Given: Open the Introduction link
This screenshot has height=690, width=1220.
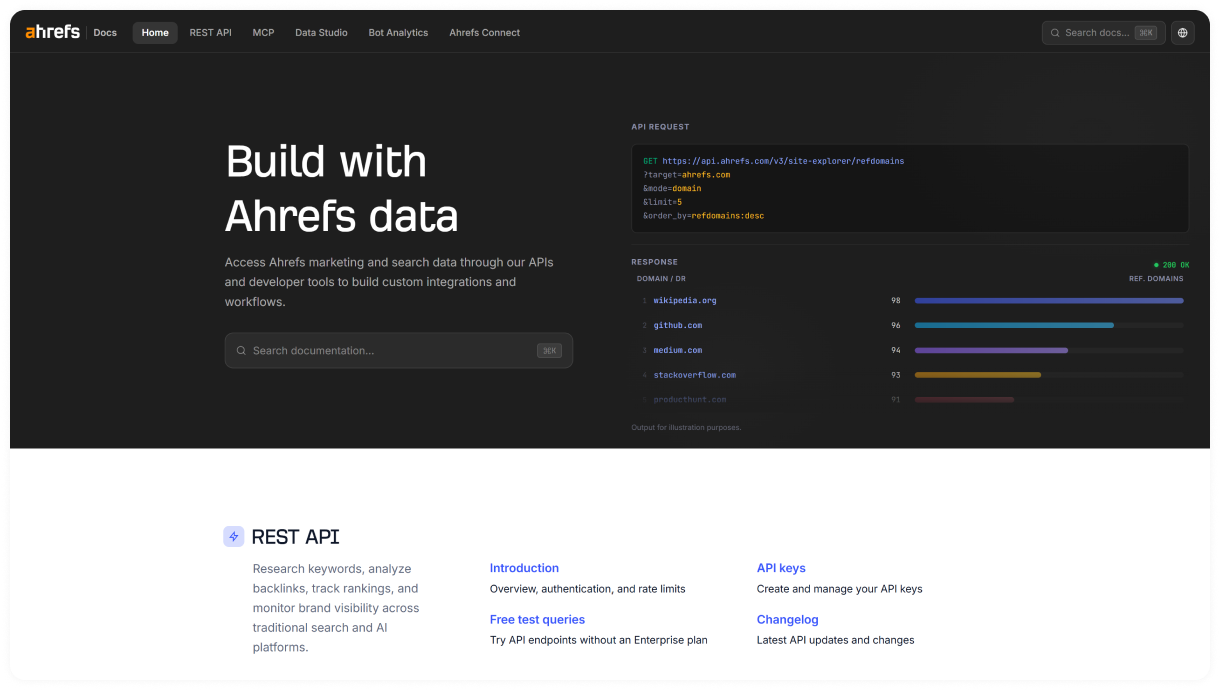Looking at the screenshot, I should click(524, 568).
